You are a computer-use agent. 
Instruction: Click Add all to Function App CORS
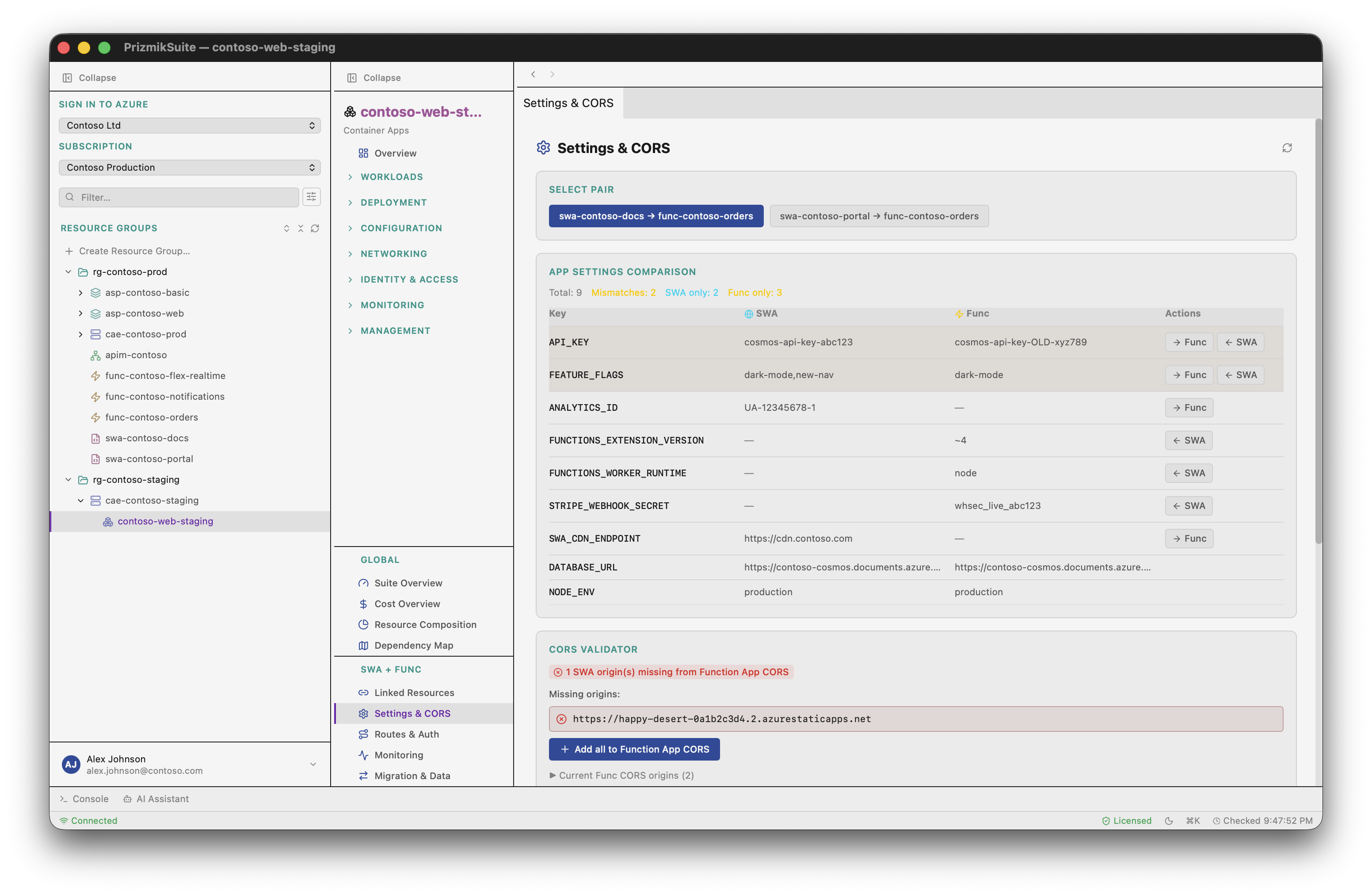point(634,749)
